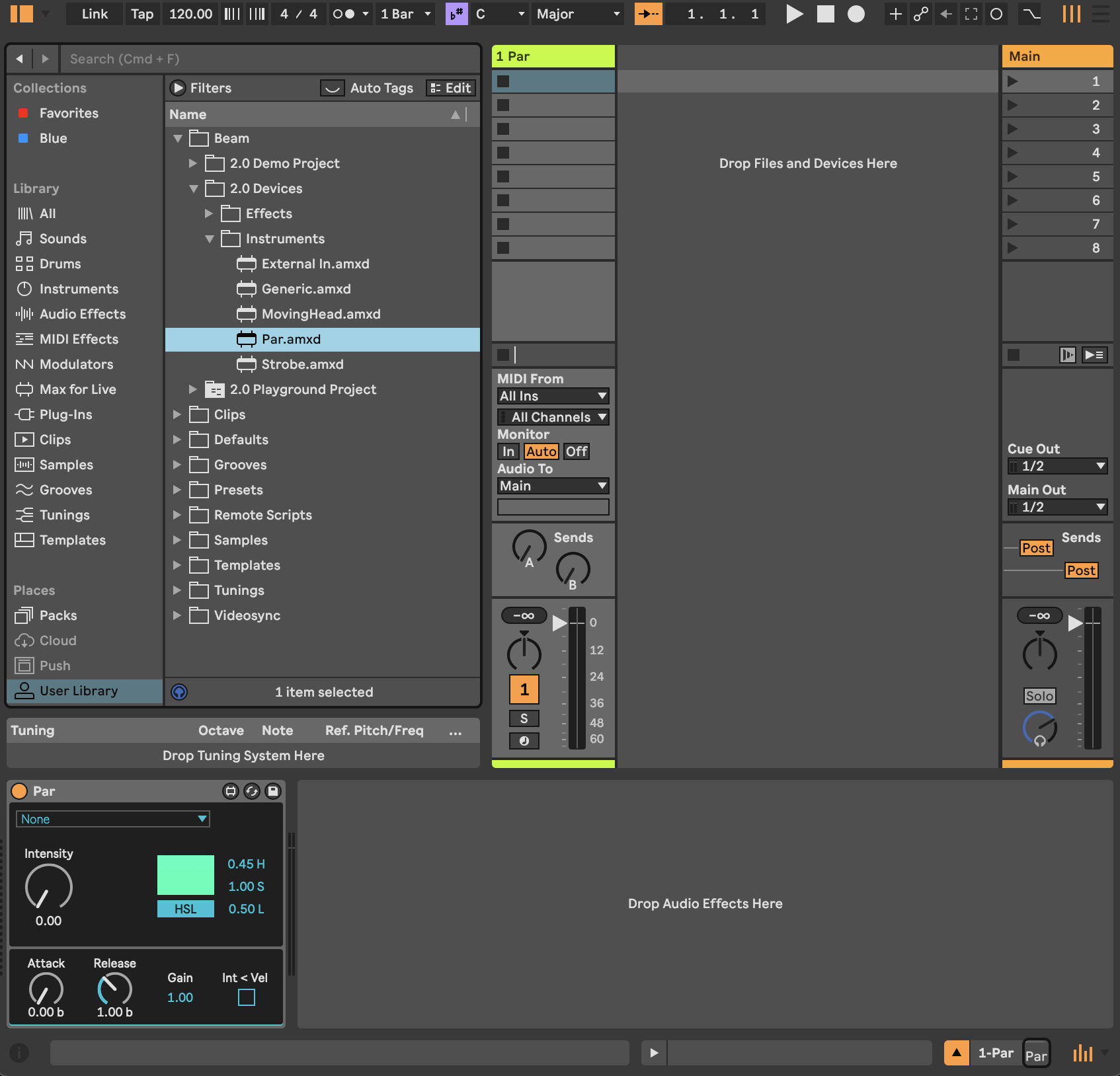Open the Audio To Main dropdown
This screenshot has height=1076, width=1120.
(553, 486)
